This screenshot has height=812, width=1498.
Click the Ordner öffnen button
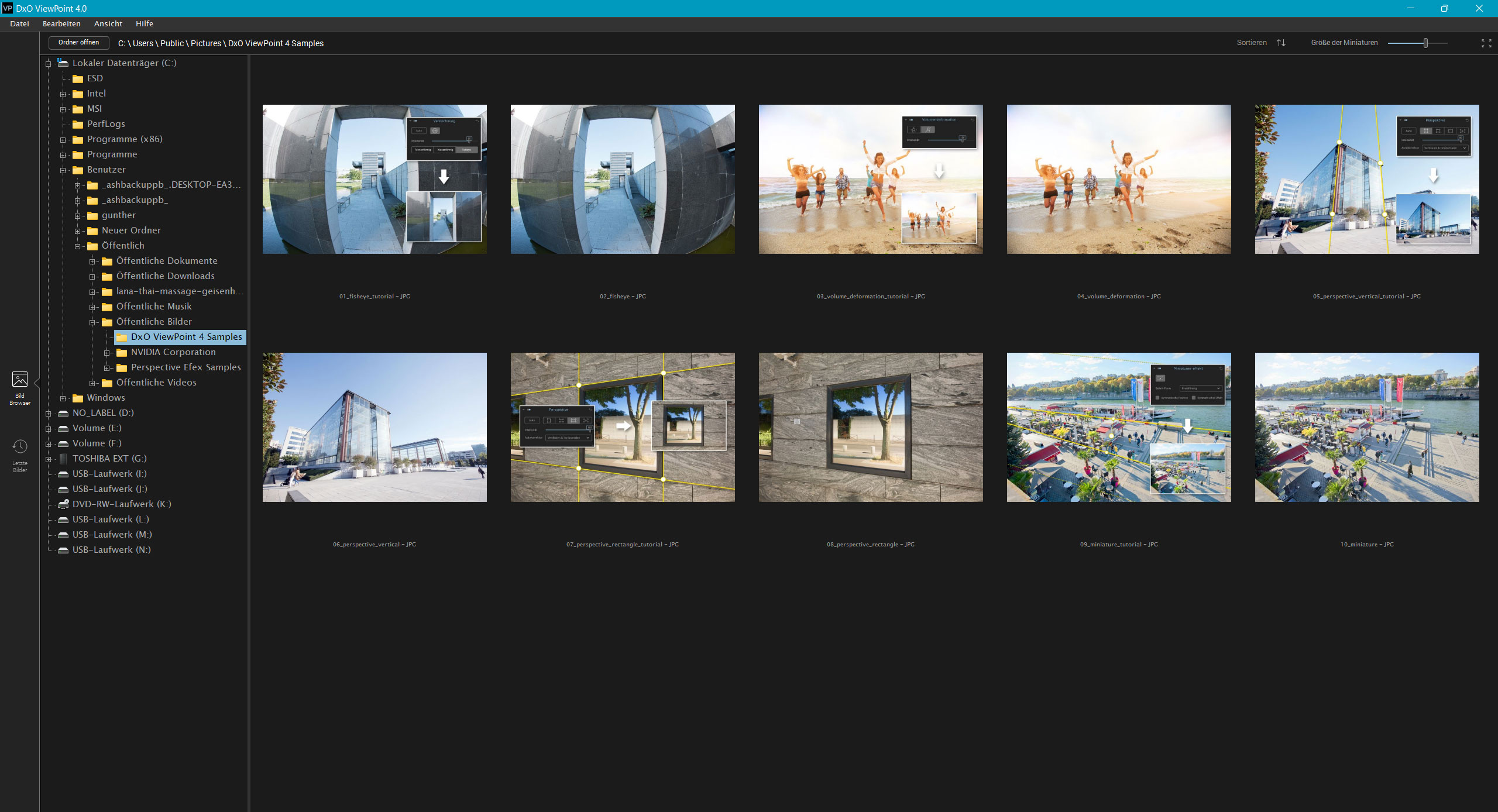pyautogui.click(x=78, y=43)
